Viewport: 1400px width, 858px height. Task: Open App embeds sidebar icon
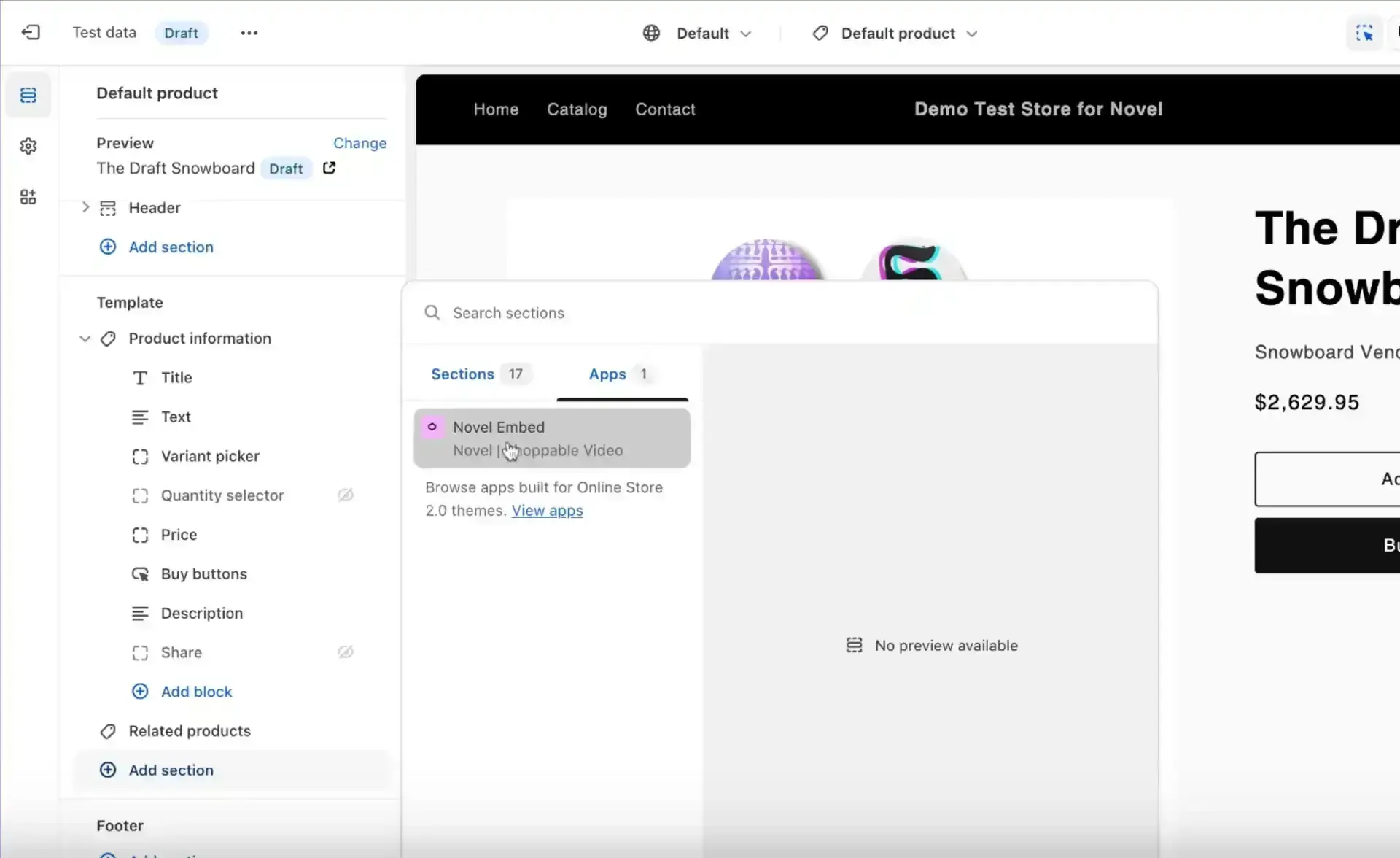(28, 197)
